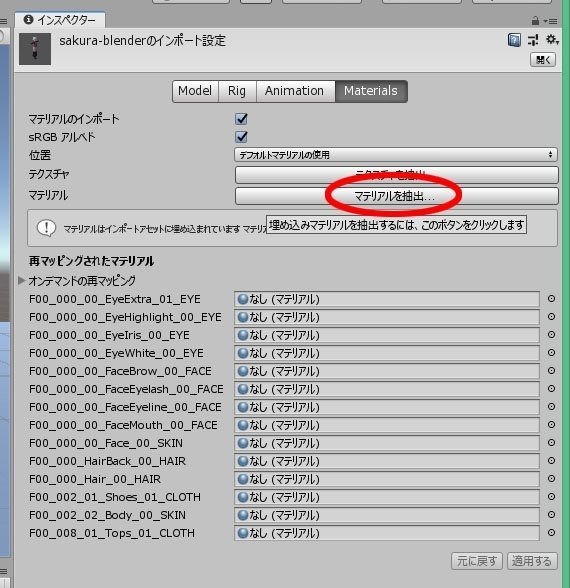Open object picker for Shoes_01_CLOTH
The height and width of the screenshot is (588, 570).
click(x=551, y=497)
